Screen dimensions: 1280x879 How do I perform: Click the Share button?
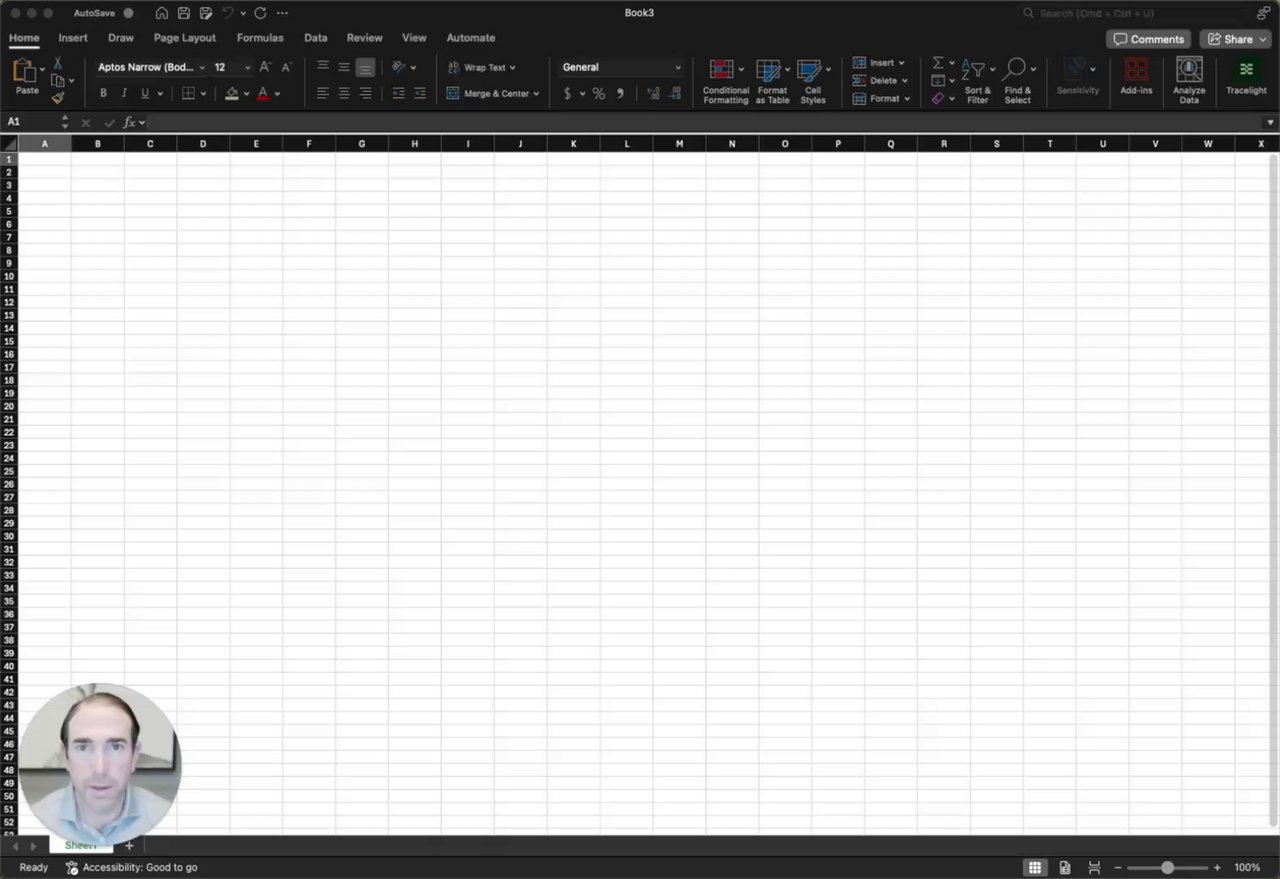point(1235,39)
